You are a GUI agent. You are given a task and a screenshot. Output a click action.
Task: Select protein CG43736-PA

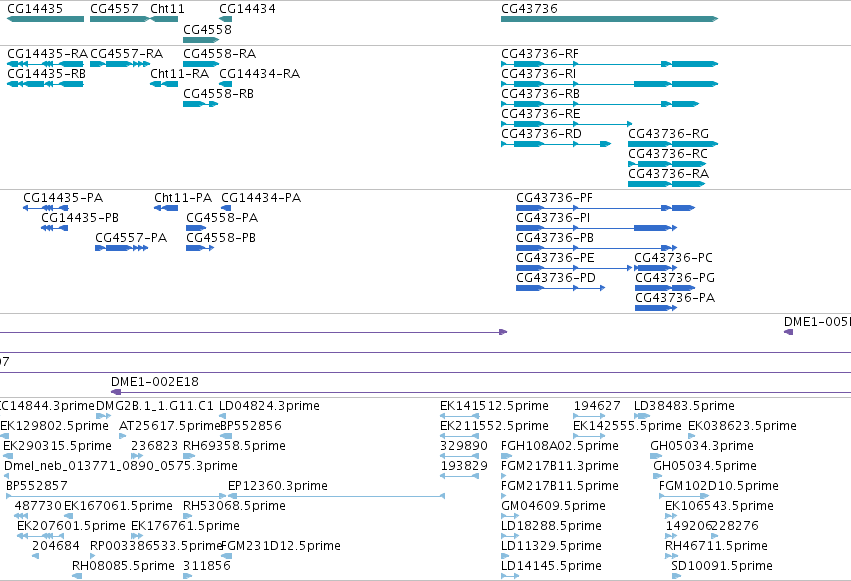(656, 308)
